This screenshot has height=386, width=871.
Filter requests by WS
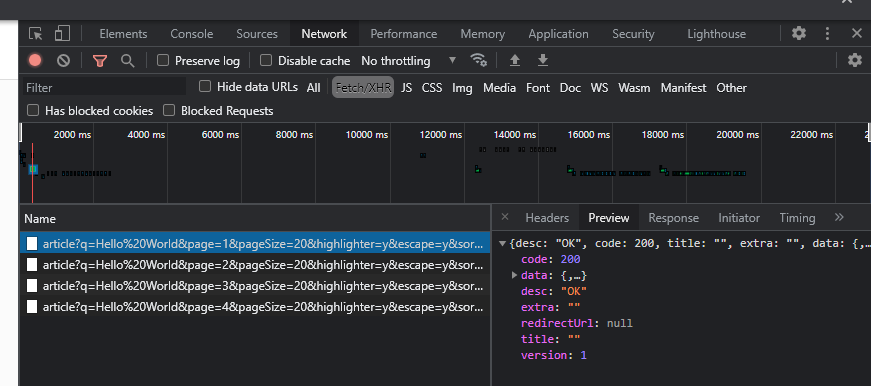(x=599, y=88)
